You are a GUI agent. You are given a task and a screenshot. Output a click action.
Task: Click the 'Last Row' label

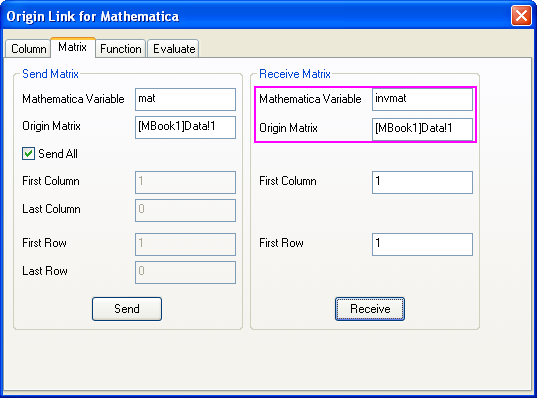tap(45, 271)
